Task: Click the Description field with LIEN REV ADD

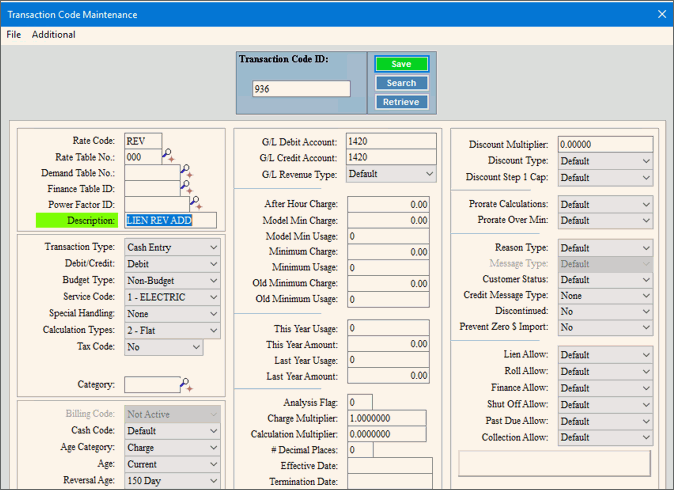Action: pyautogui.click(x=171, y=220)
